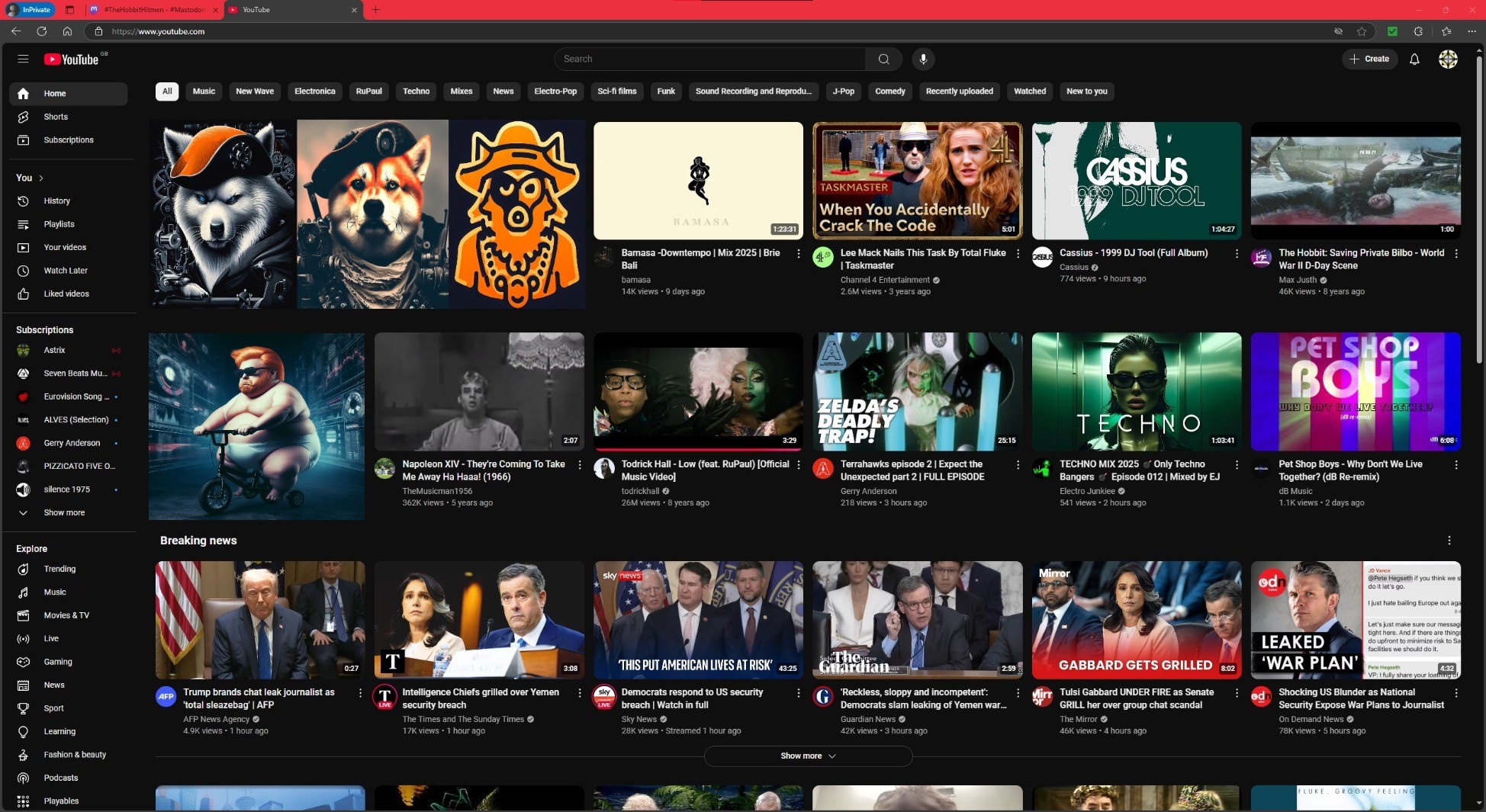Open Pet Shop Boys video title

(x=1350, y=470)
